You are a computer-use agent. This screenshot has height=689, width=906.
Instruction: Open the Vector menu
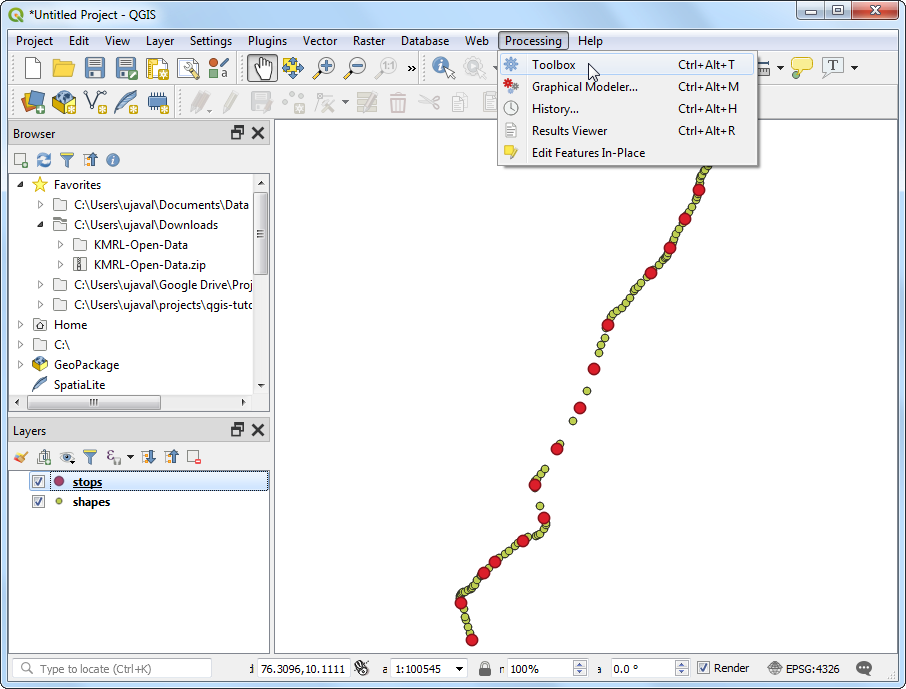[320, 41]
